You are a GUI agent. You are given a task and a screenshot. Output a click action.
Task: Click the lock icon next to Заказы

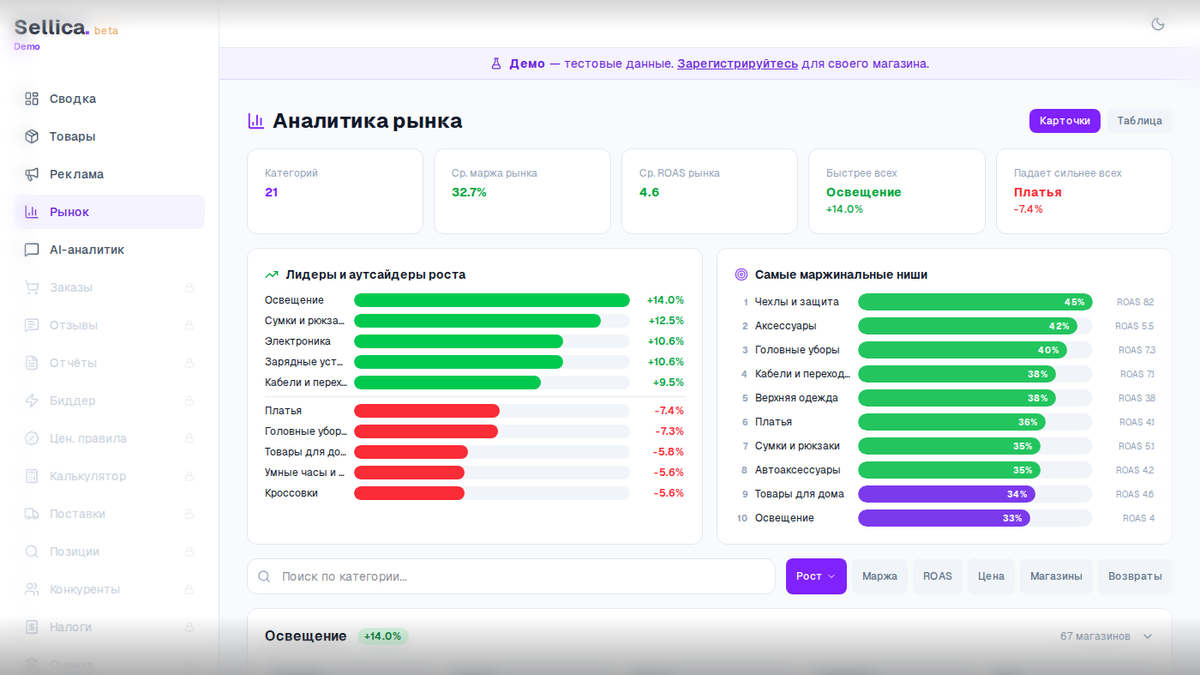tap(190, 287)
